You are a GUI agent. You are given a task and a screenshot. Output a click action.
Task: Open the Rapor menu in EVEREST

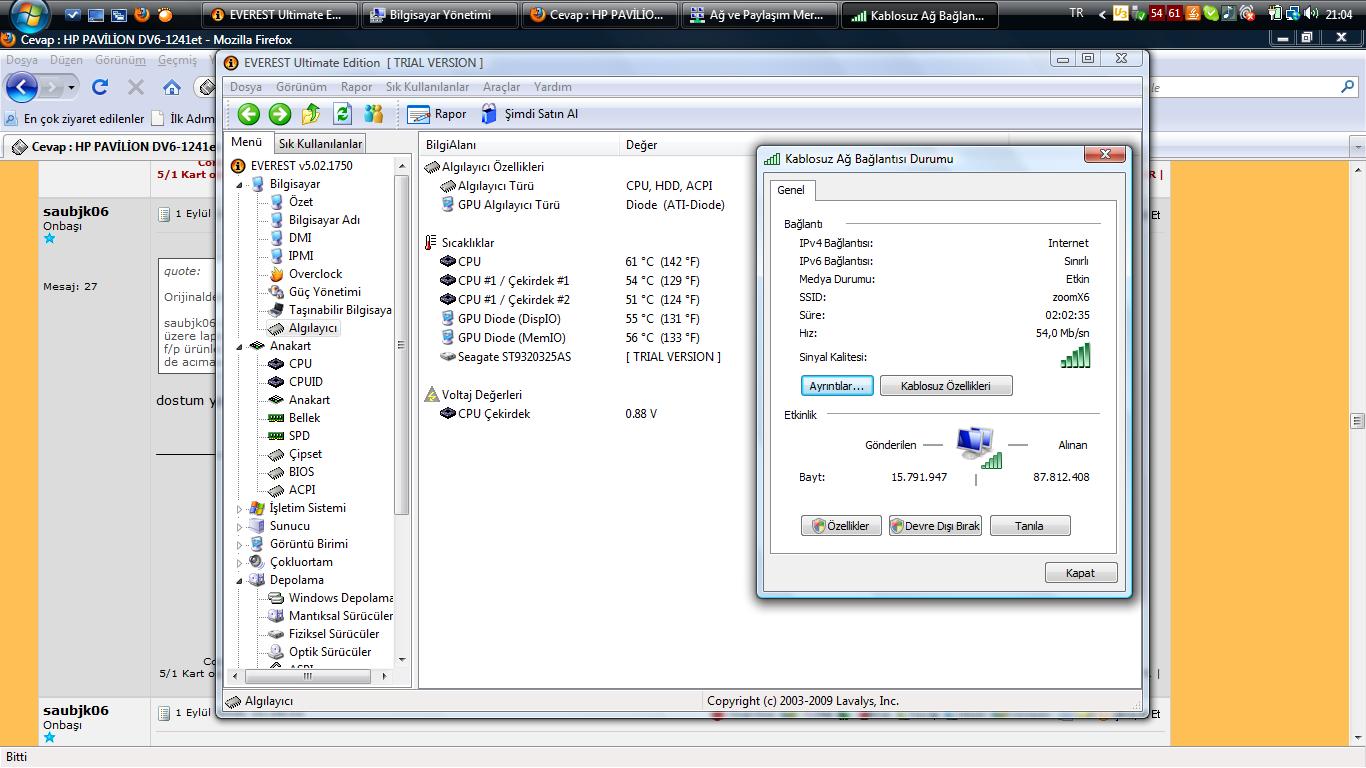point(356,87)
